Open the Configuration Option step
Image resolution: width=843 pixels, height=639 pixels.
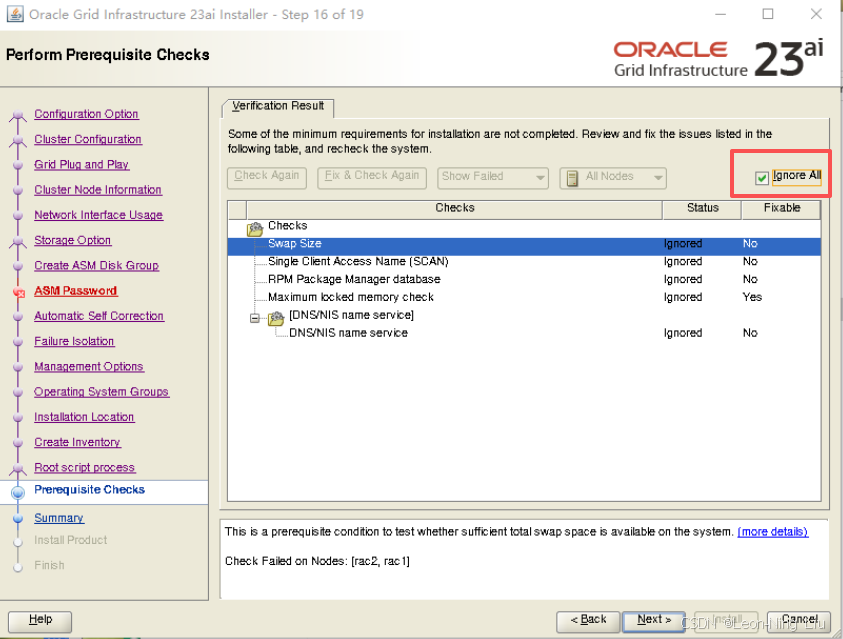point(86,114)
